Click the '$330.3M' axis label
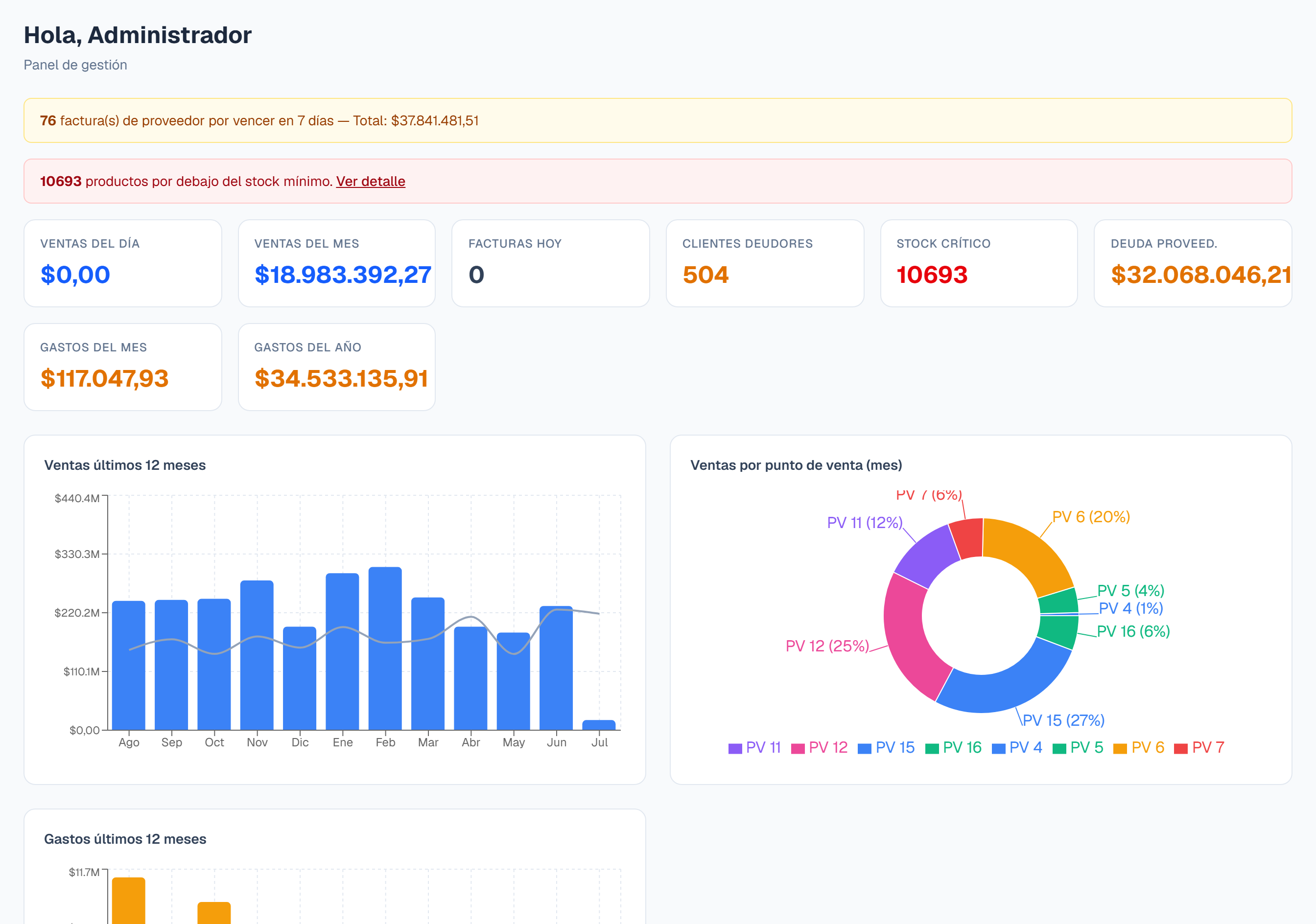Viewport: 1316px width, 924px height. (77, 554)
